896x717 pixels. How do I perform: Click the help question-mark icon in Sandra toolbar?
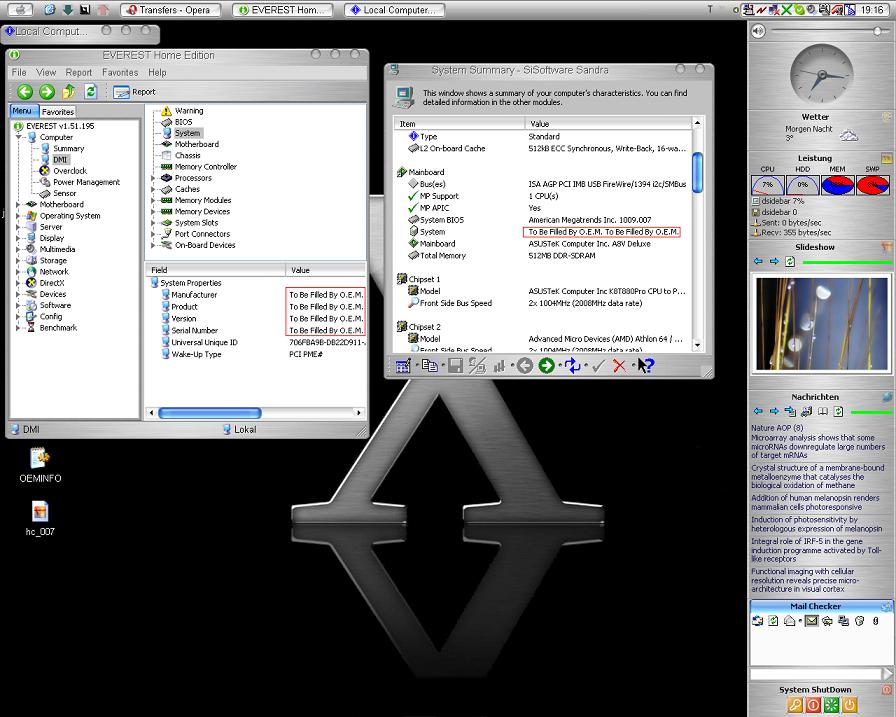pyautogui.click(x=645, y=366)
